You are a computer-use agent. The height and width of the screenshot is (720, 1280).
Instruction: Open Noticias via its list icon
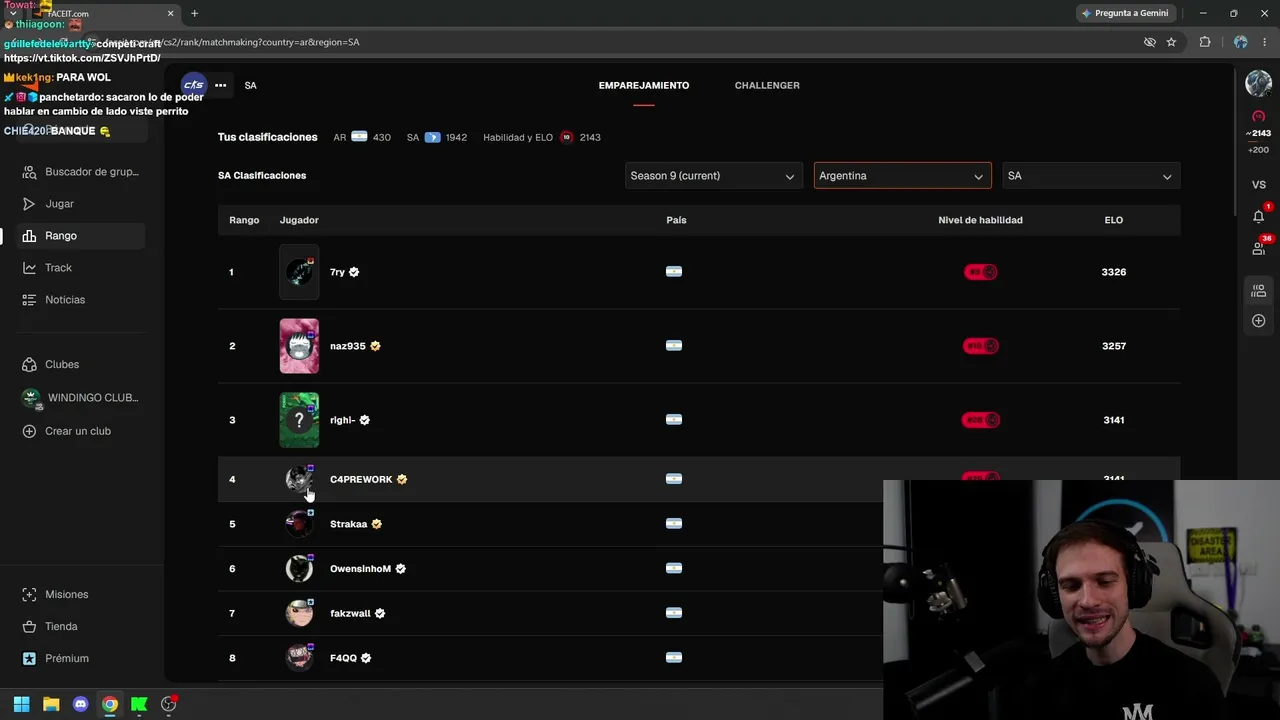click(29, 300)
